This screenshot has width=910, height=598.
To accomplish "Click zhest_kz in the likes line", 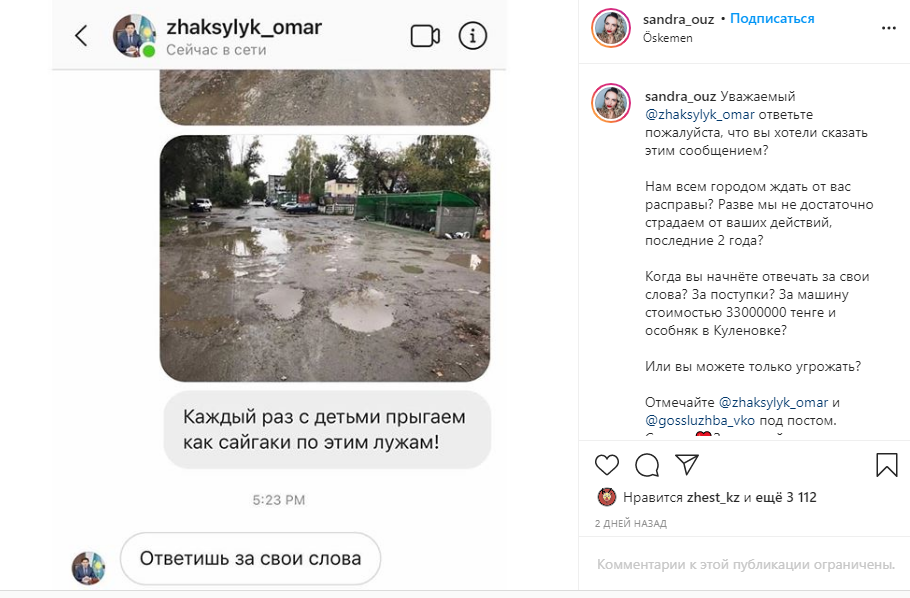I will point(713,498).
